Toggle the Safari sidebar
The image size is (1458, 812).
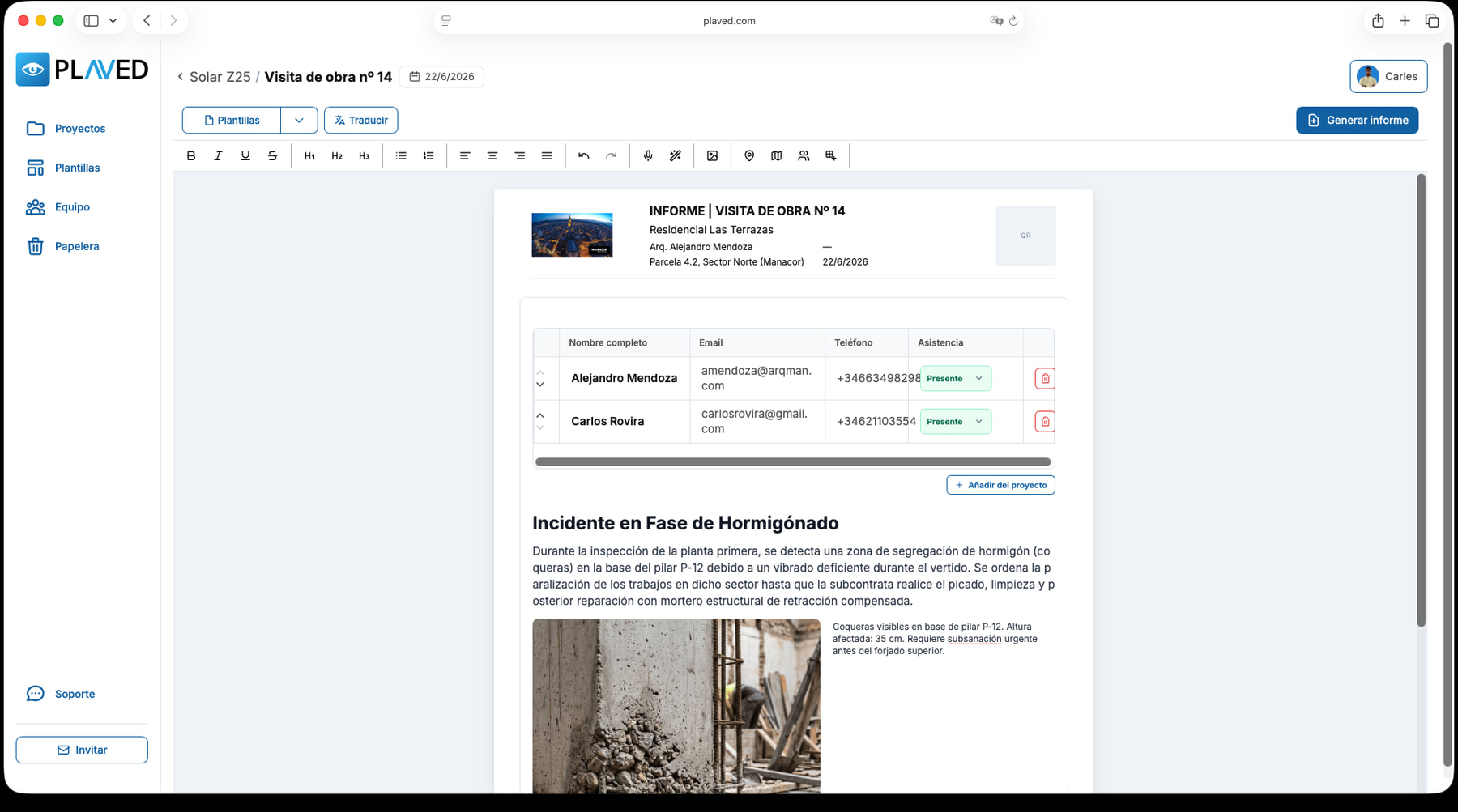tap(92, 21)
